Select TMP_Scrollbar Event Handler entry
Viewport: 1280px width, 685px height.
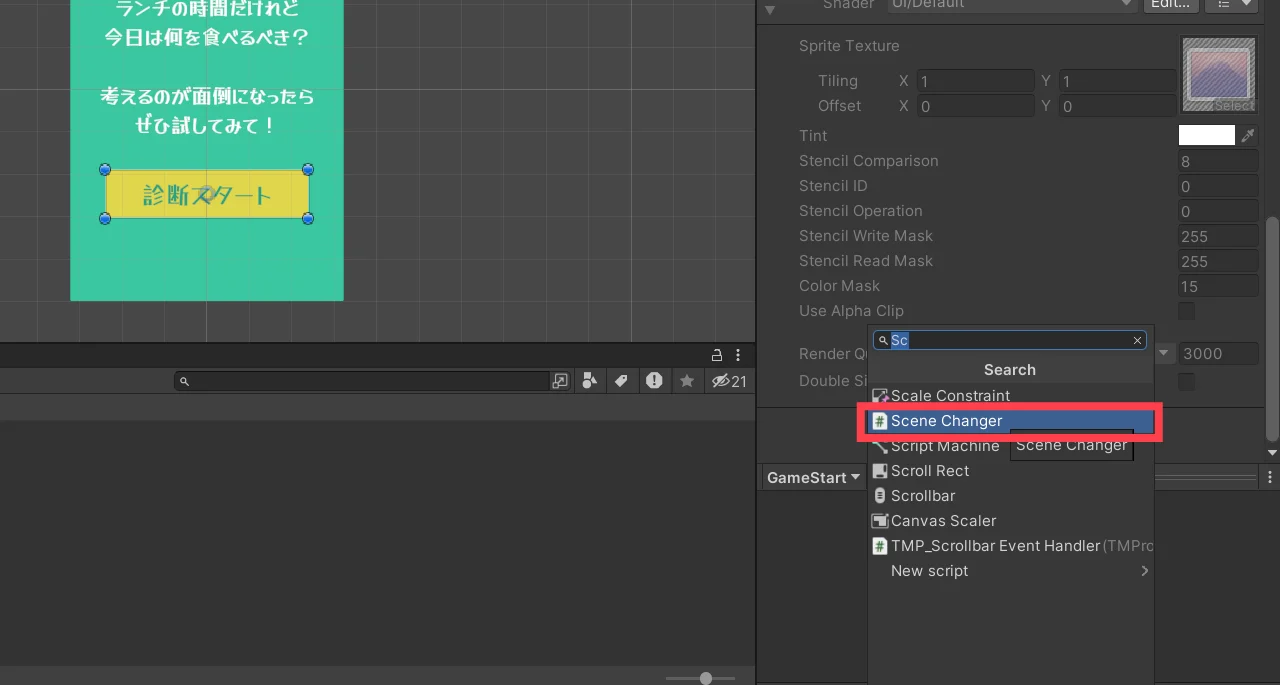(1010, 546)
